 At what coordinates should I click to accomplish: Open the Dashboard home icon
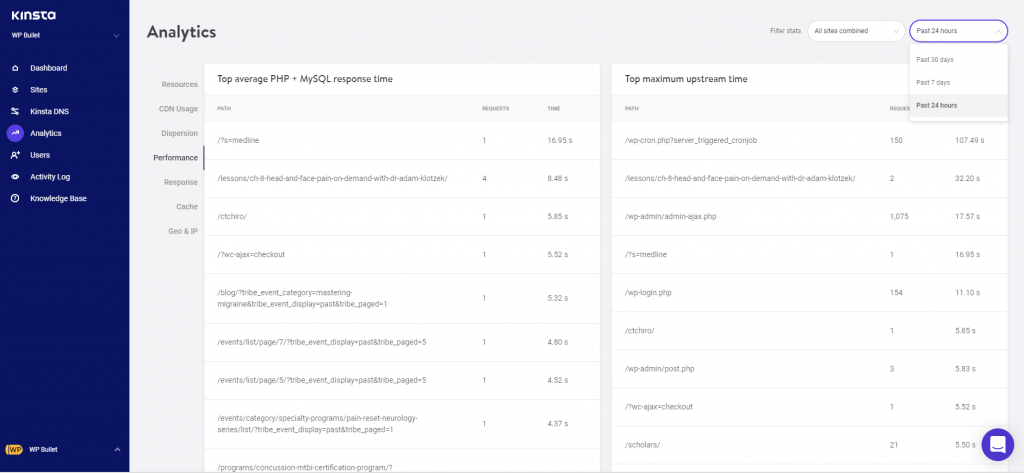coord(15,68)
